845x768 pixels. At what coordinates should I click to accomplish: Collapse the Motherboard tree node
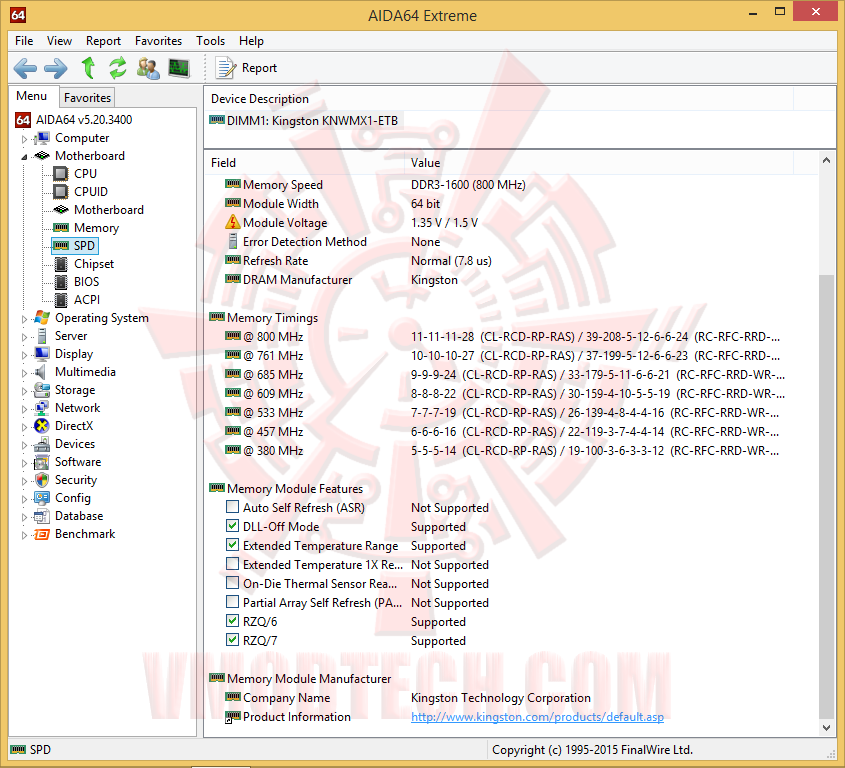coord(24,157)
